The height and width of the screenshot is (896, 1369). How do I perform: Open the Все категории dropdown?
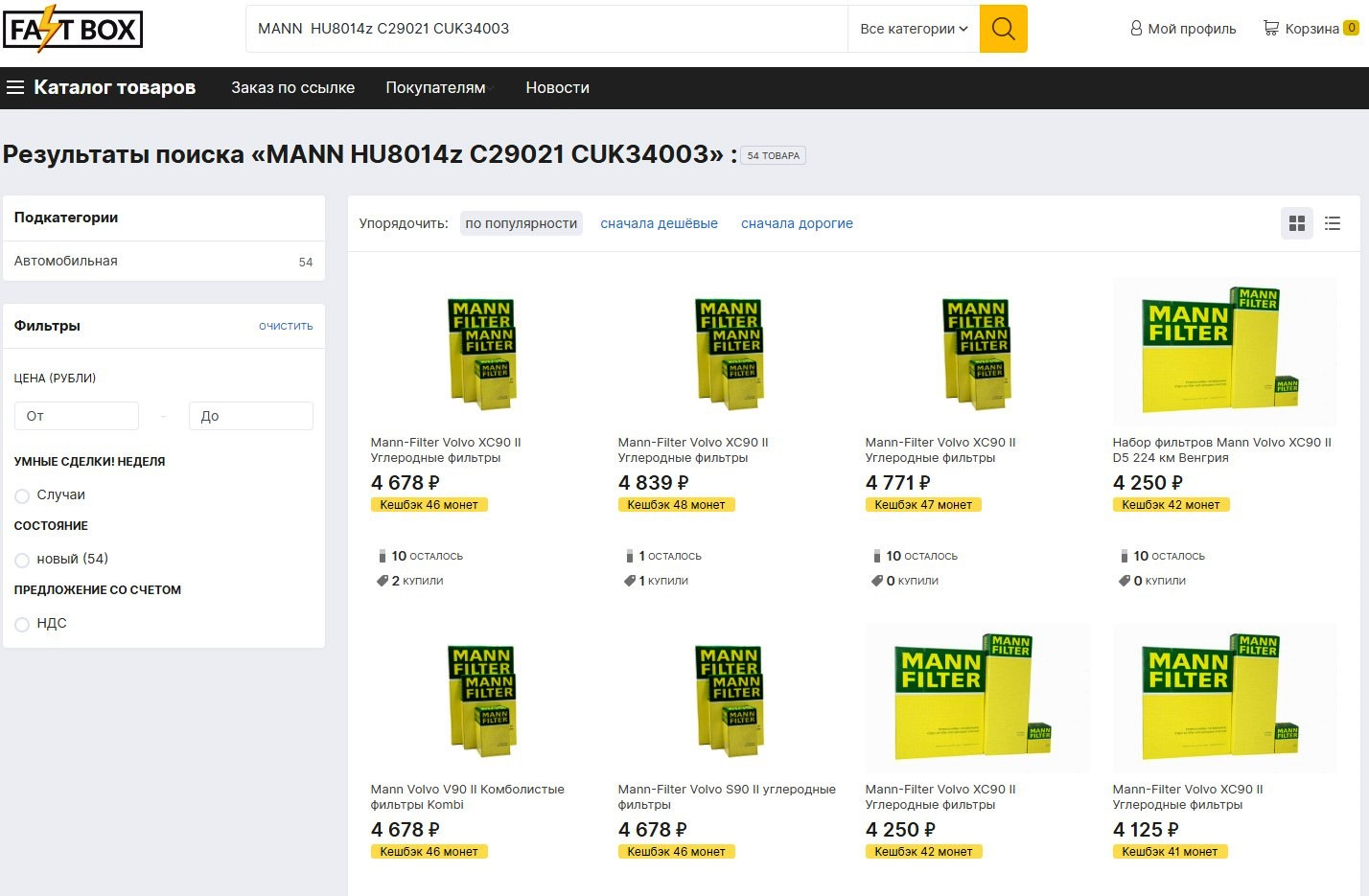[x=914, y=29]
